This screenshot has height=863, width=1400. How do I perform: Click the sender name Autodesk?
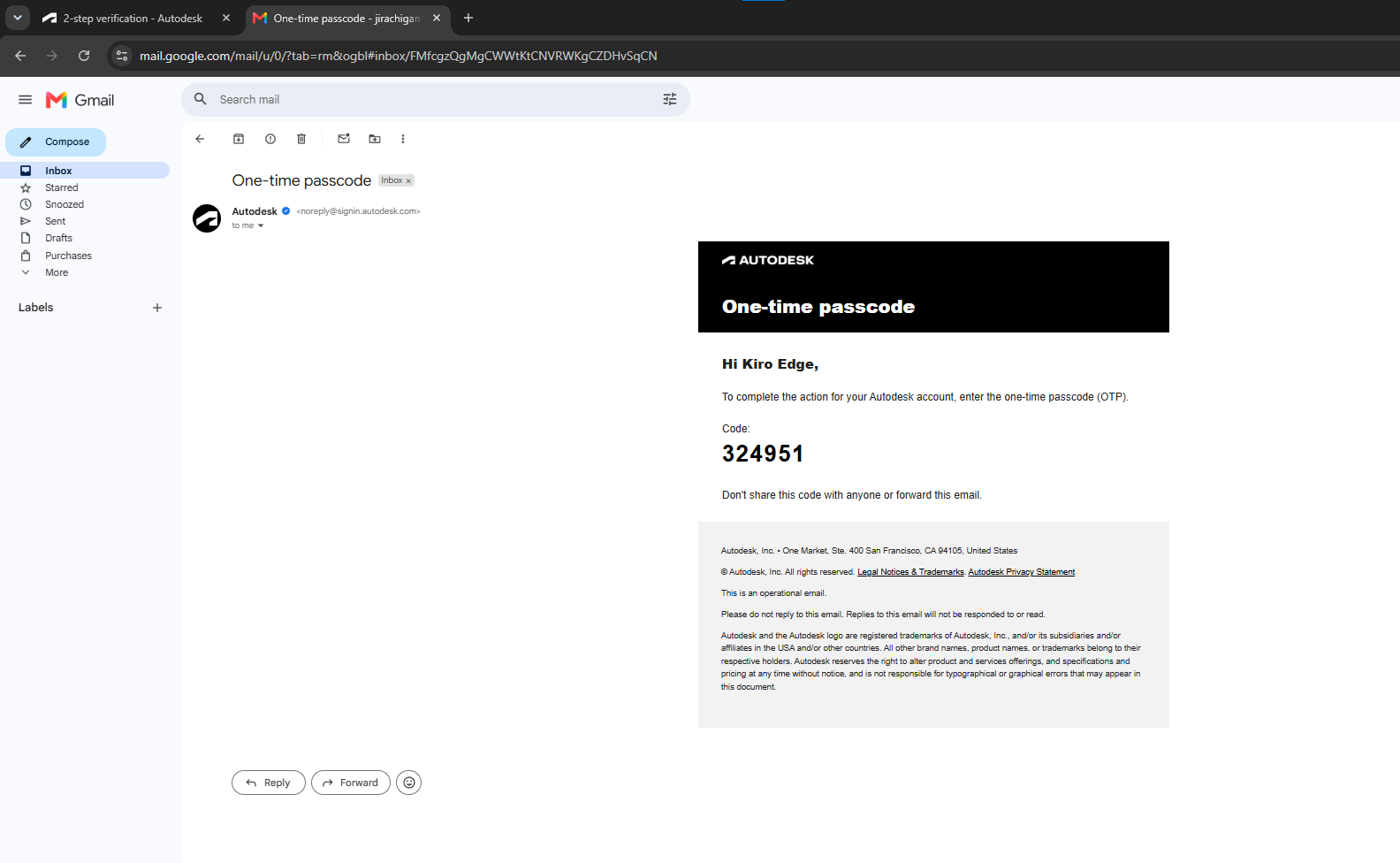click(x=255, y=211)
